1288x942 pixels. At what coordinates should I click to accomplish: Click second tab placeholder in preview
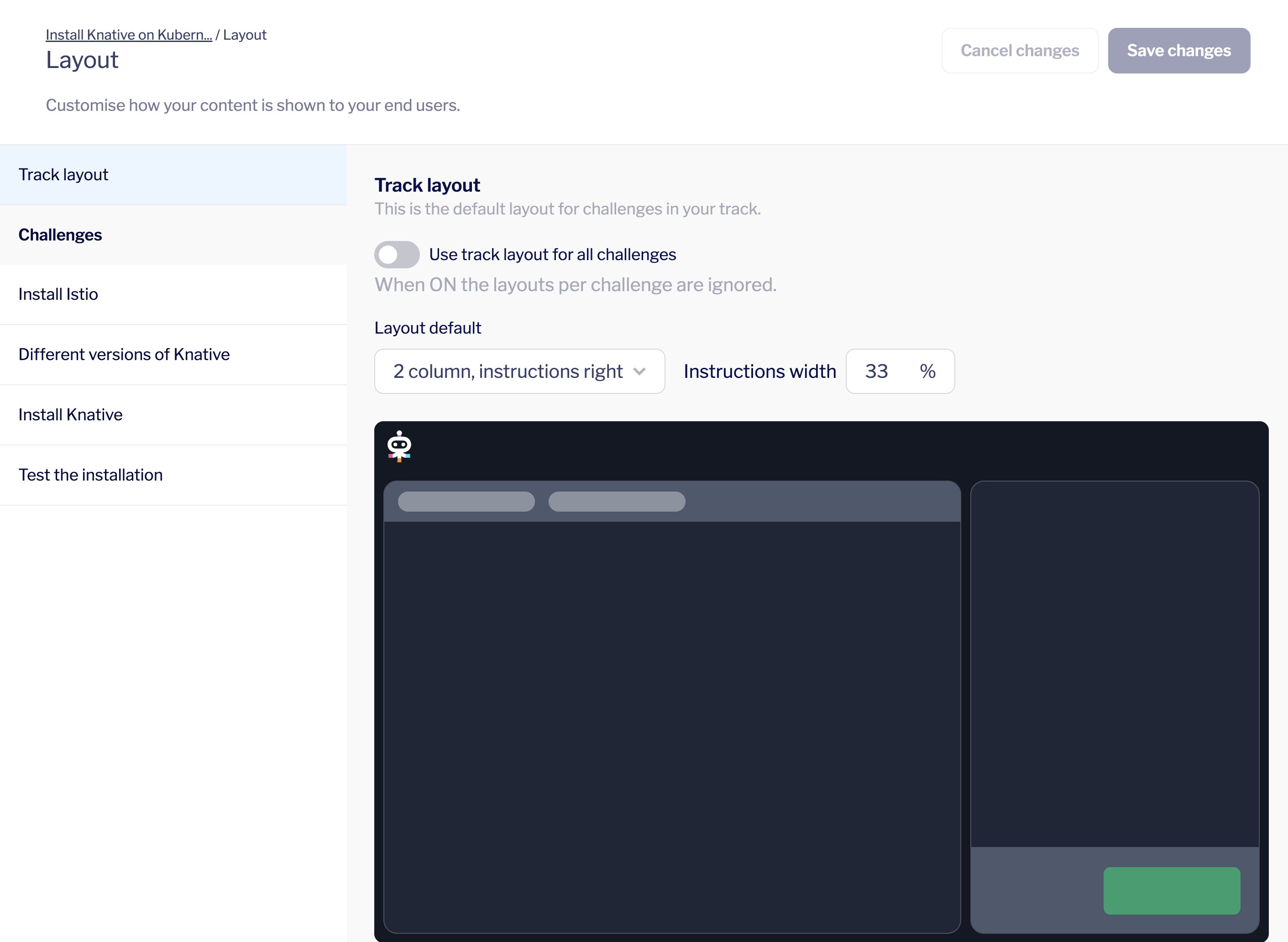616,502
